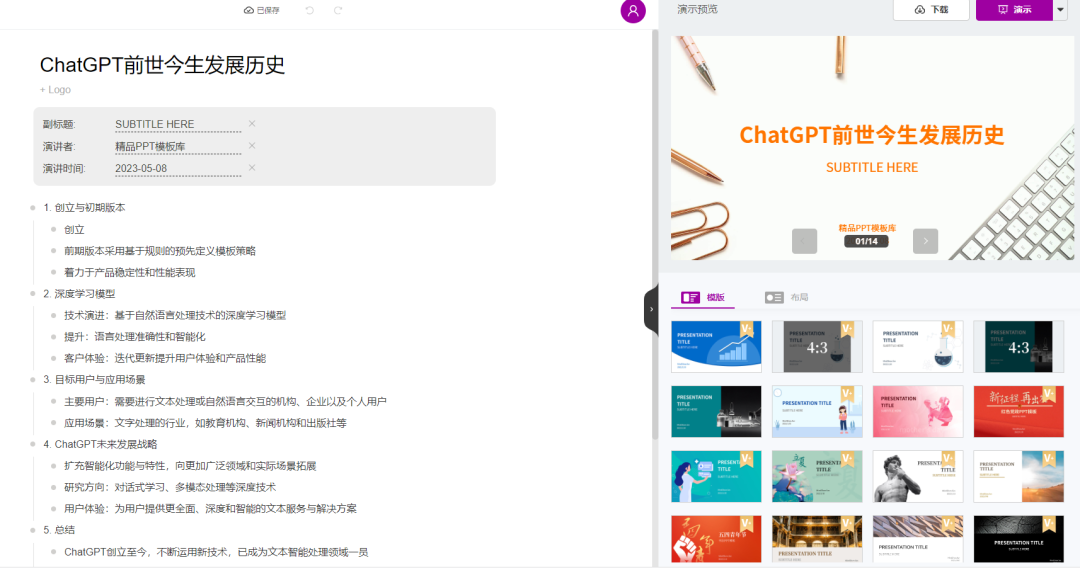Screen dimensions: 1080x570
Task: Click outline item 前期版本采用基于规则的预先定义模板策略
Action: pyautogui.click(x=160, y=251)
